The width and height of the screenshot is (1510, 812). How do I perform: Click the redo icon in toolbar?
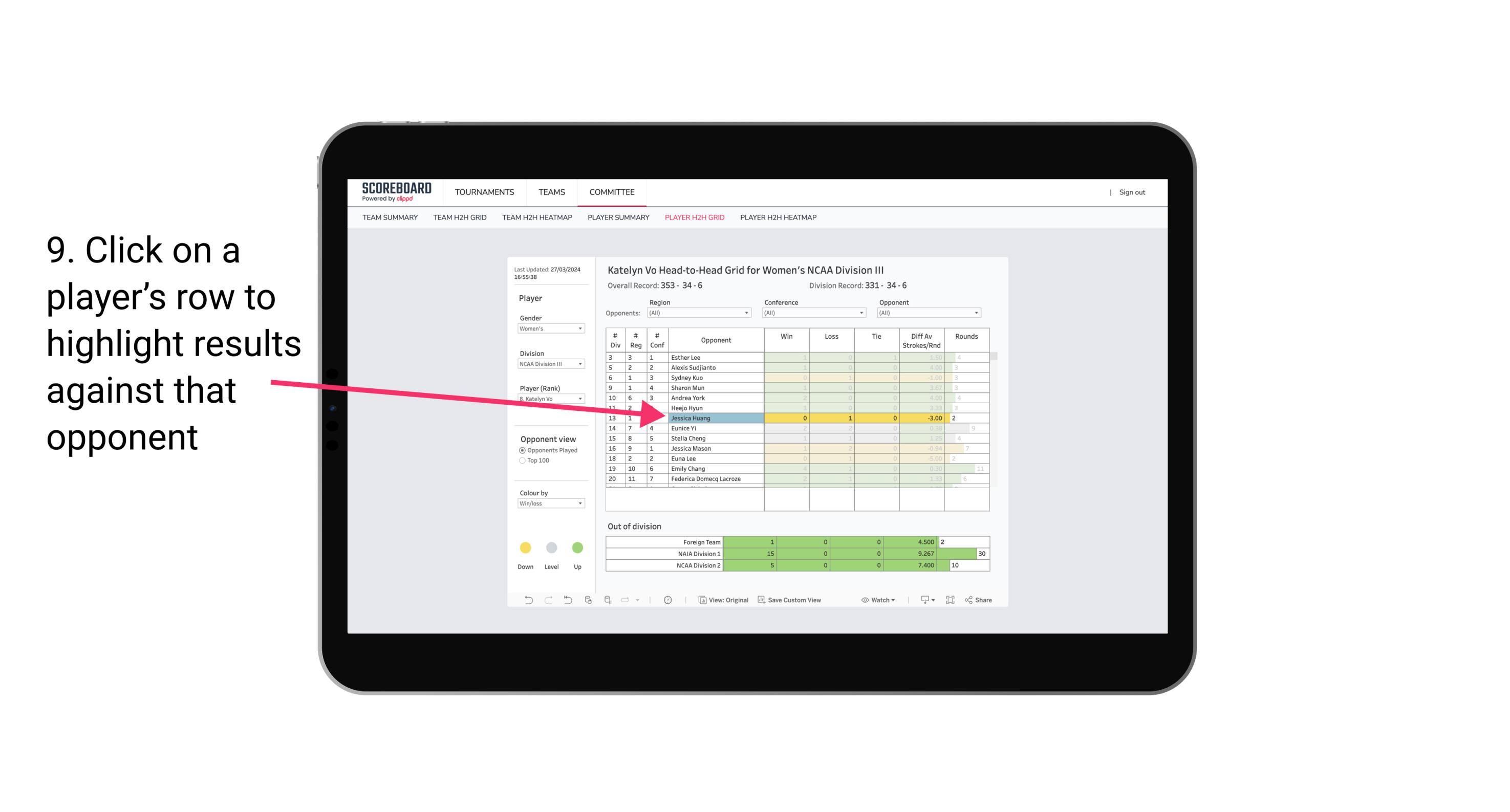point(546,601)
